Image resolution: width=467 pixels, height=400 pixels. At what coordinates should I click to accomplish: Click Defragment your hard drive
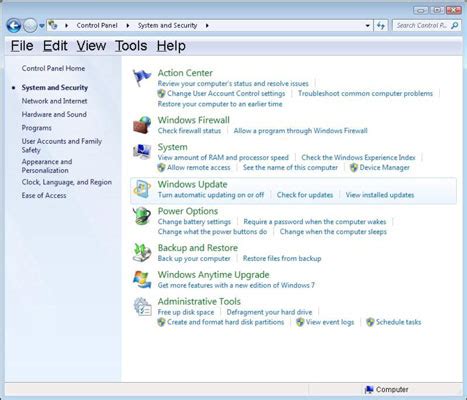[x=269, y=312]
